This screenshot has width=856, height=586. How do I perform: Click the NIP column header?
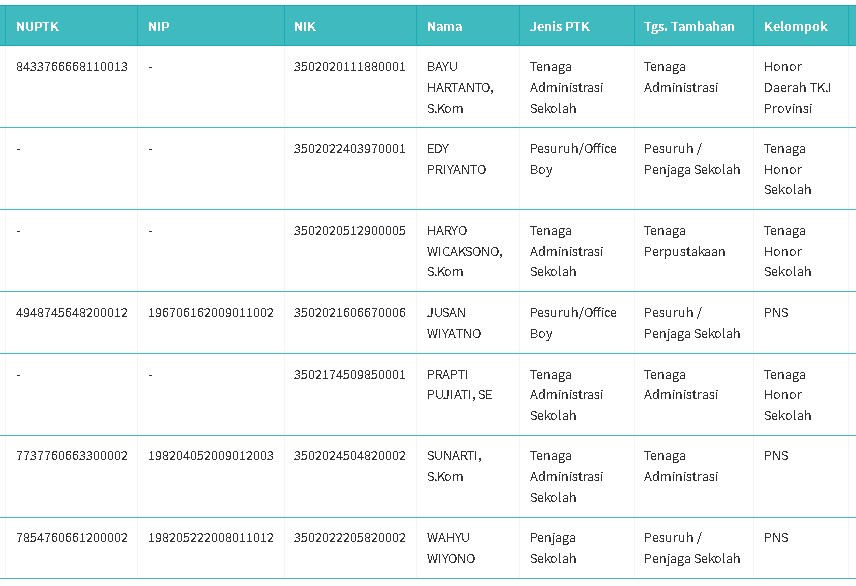click(x=158, y=26)
